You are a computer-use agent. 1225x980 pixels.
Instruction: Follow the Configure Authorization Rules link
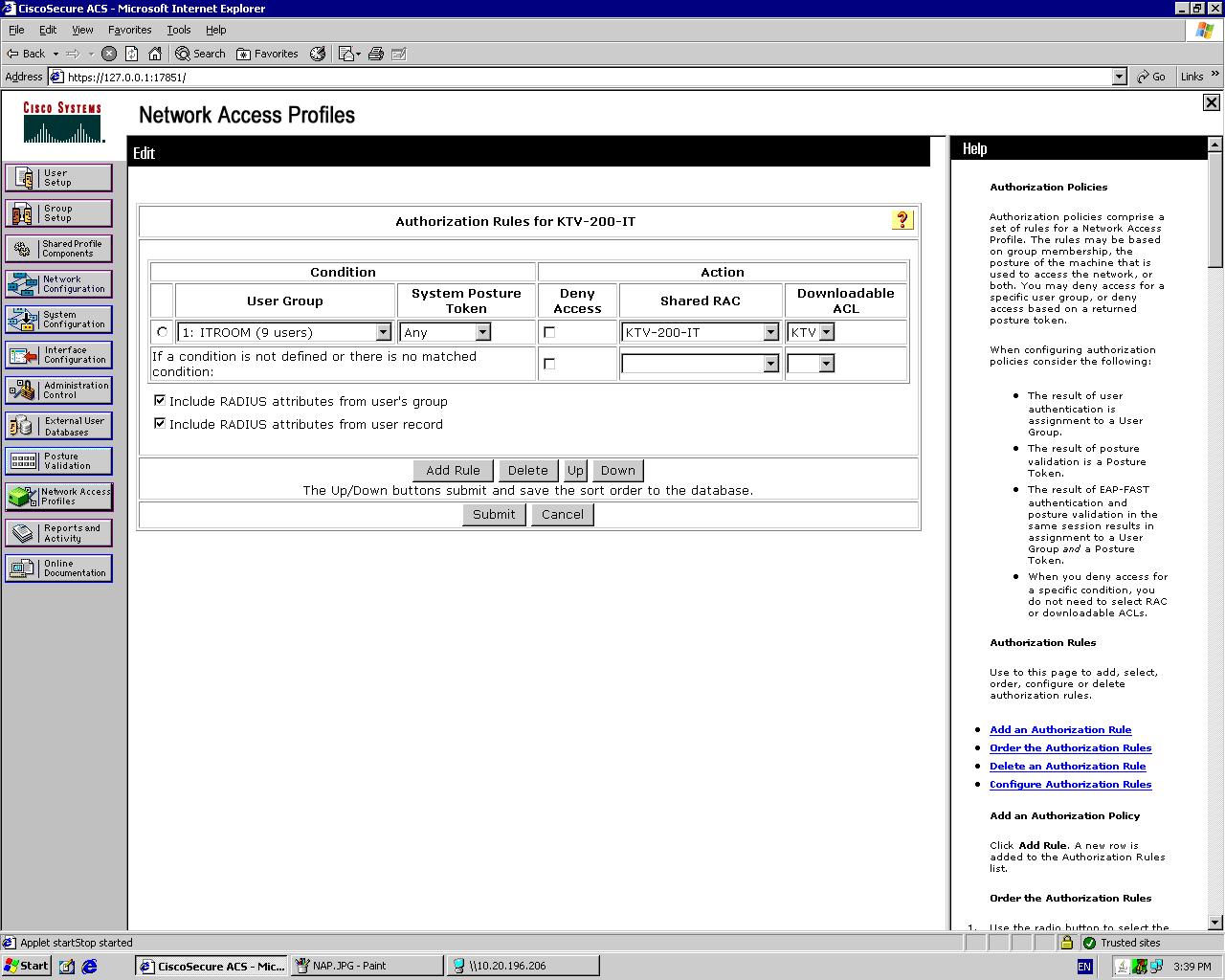1070,784
